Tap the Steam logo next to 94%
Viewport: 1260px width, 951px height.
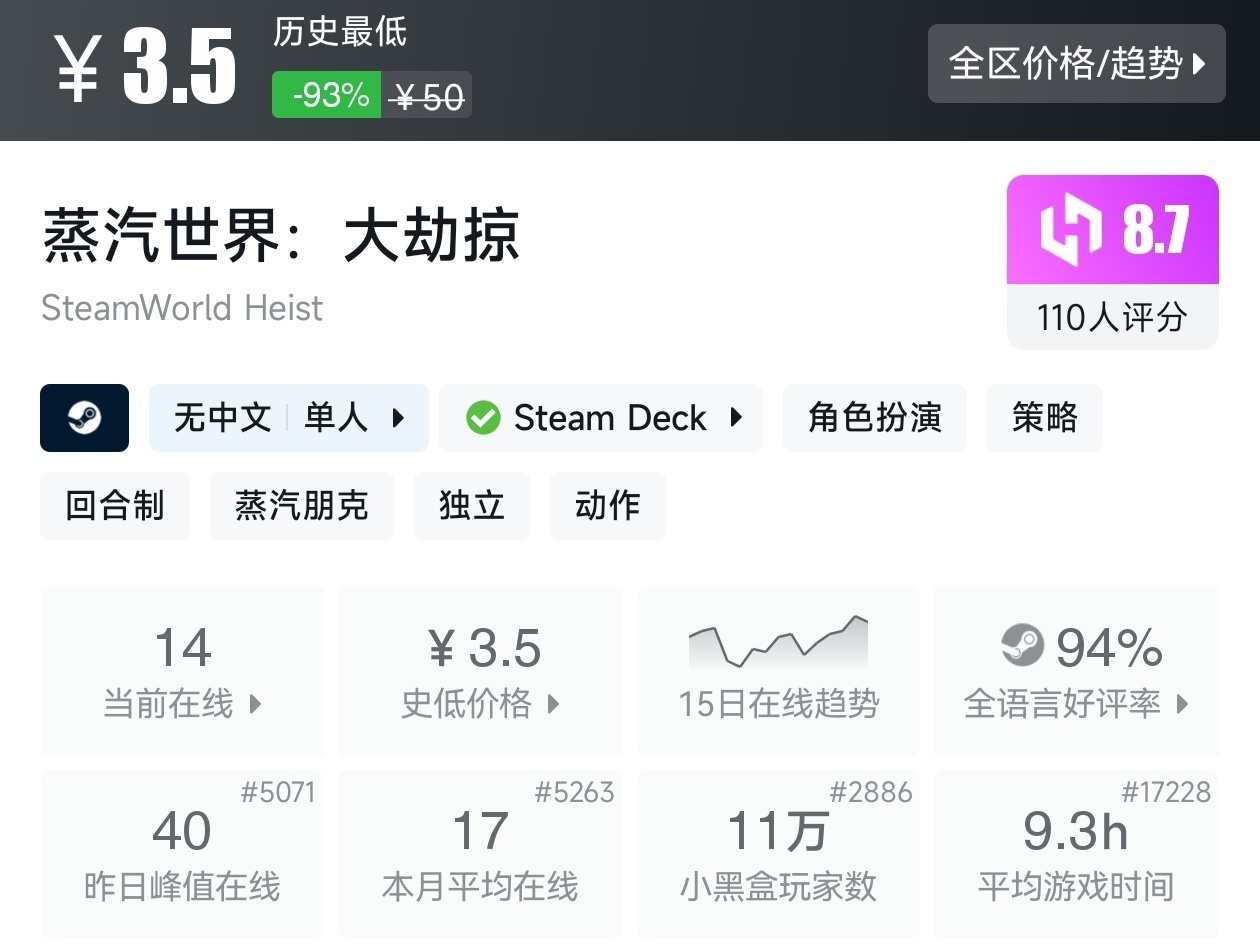[1022, 646]
